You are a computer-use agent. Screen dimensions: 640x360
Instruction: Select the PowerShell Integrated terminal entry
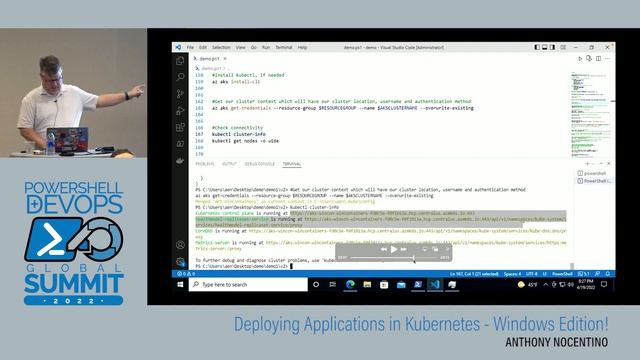[594, 181]
